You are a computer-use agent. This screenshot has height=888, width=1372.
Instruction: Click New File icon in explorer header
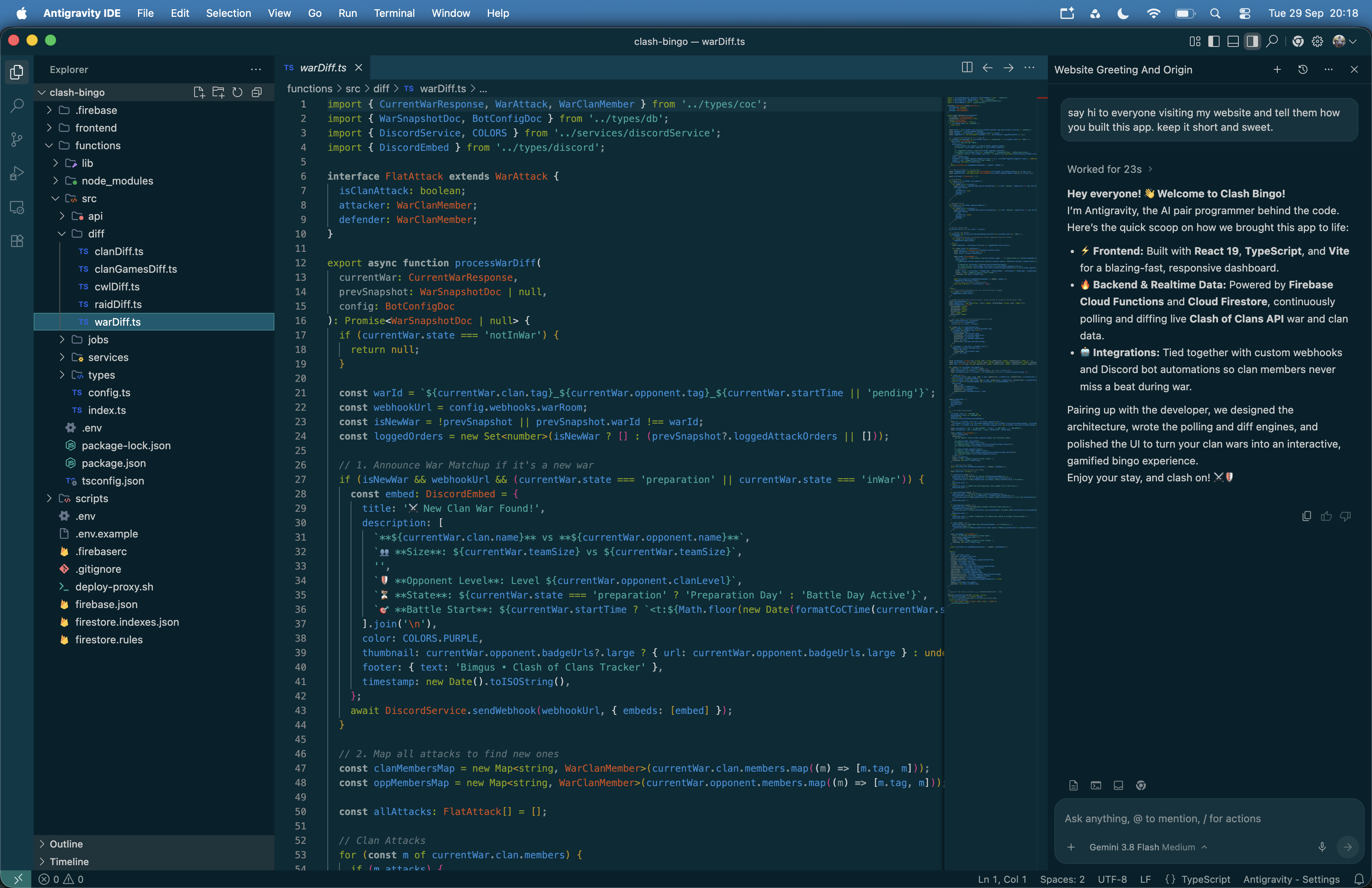[199, 92]
